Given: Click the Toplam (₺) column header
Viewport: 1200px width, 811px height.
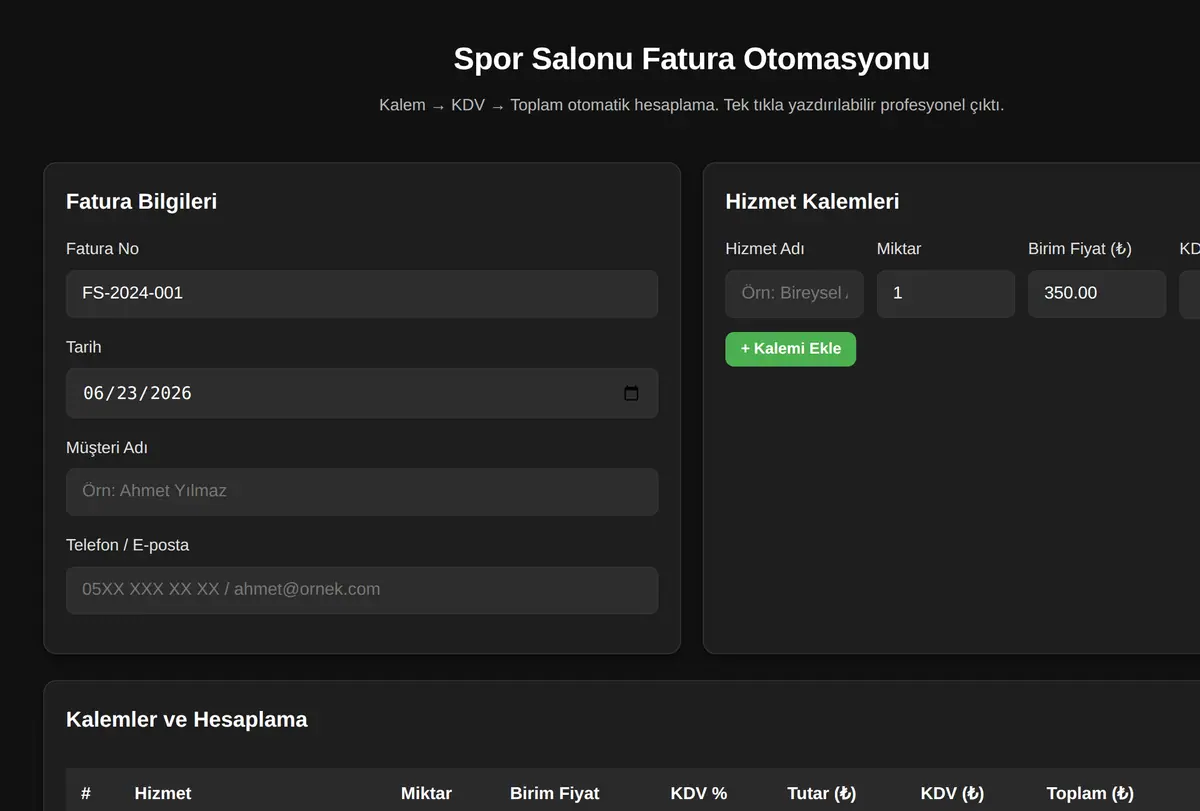Looking at the screenshot, I should pos(1090,793).
